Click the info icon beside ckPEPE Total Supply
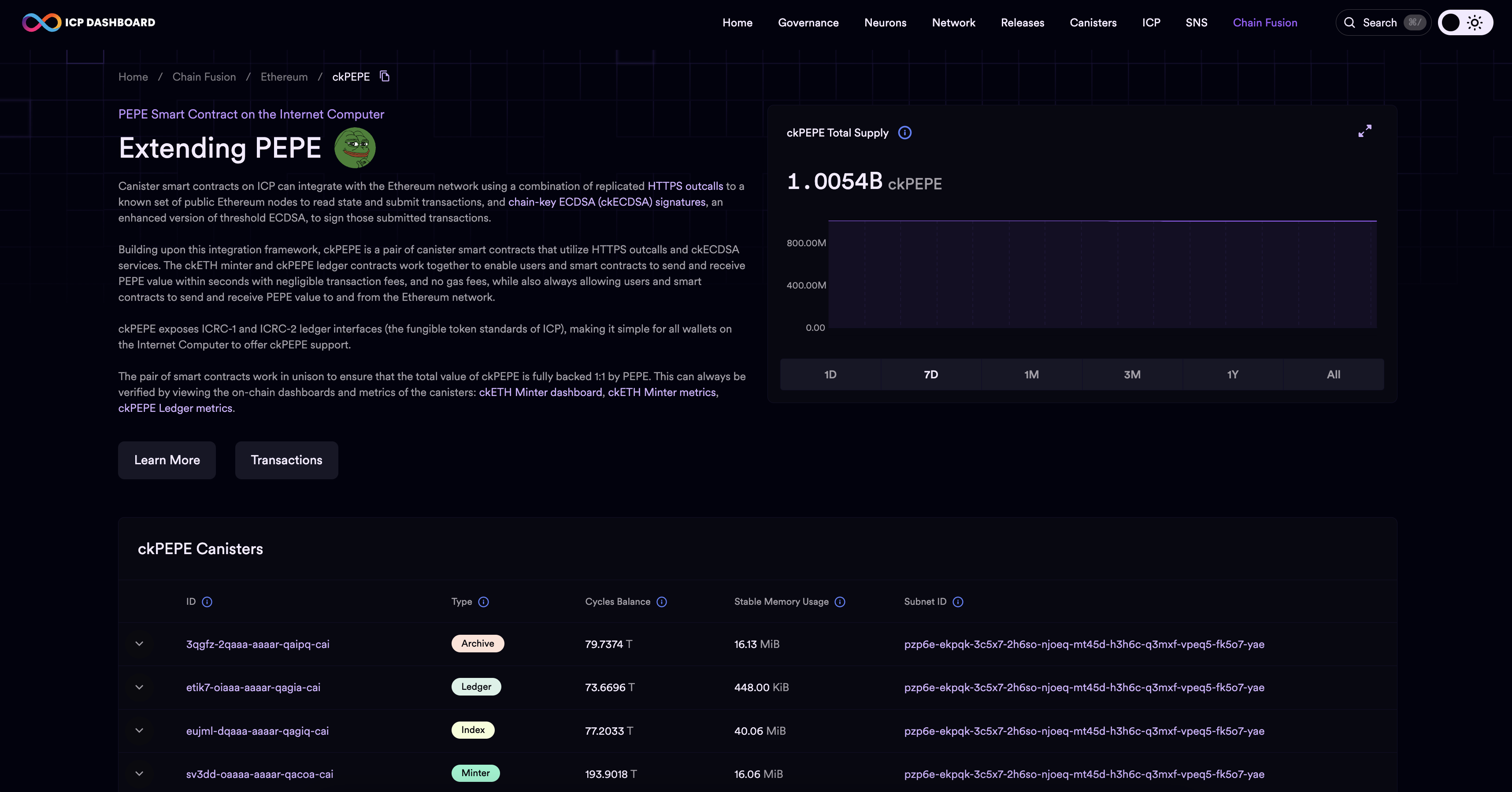 pos(904,133)
